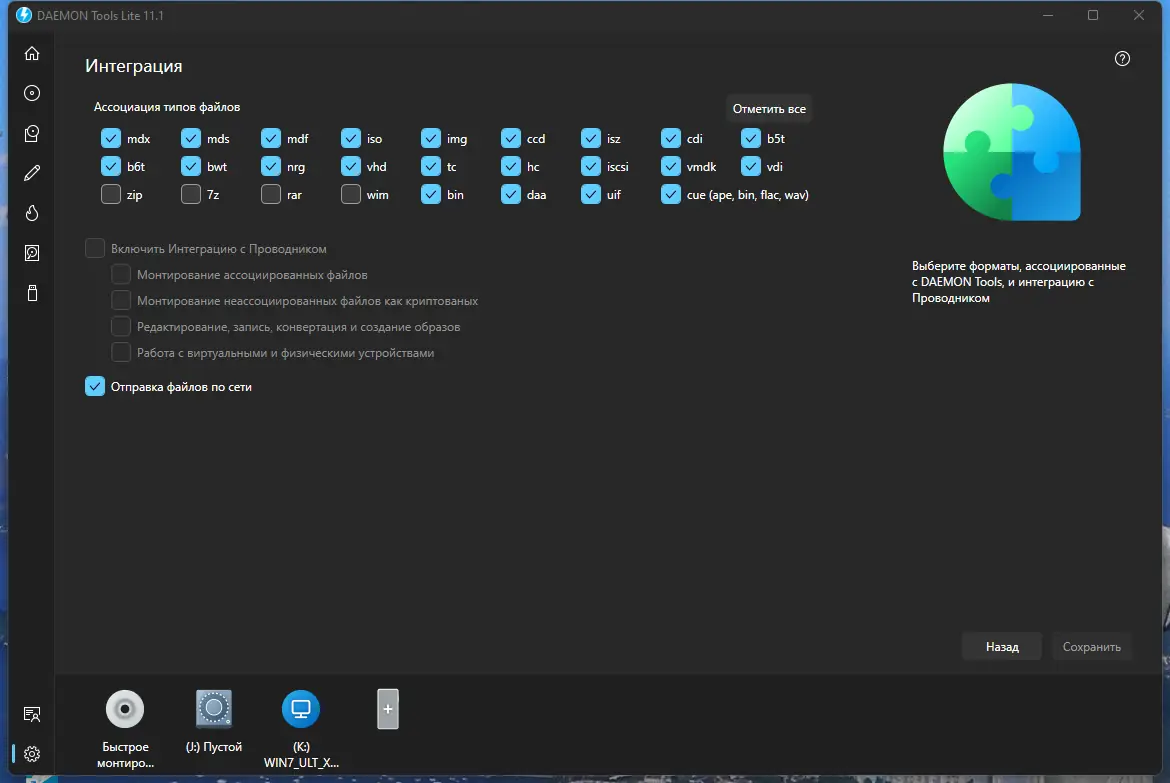Toggle the cdi checkbox
Viewport: 1170px width, 783px height.
coord(671,138)
